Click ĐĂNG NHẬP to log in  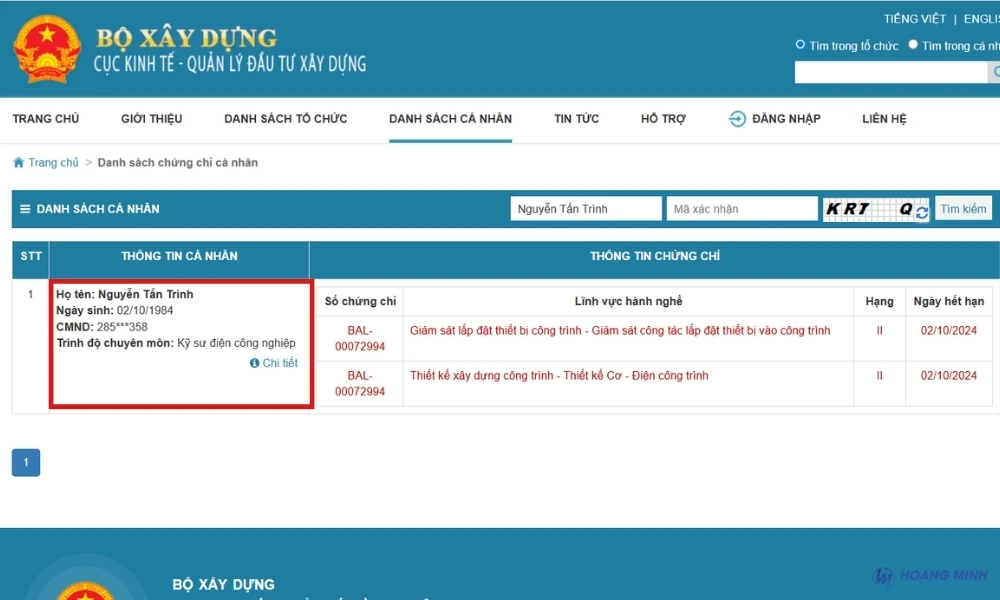pos(786,119)
